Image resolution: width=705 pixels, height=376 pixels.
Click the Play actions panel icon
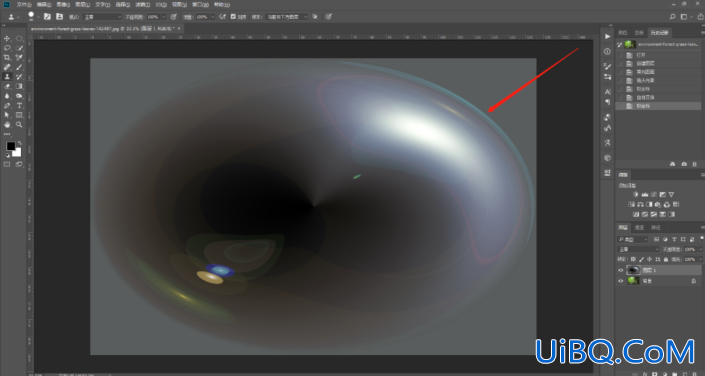click(x=607, y=36)
